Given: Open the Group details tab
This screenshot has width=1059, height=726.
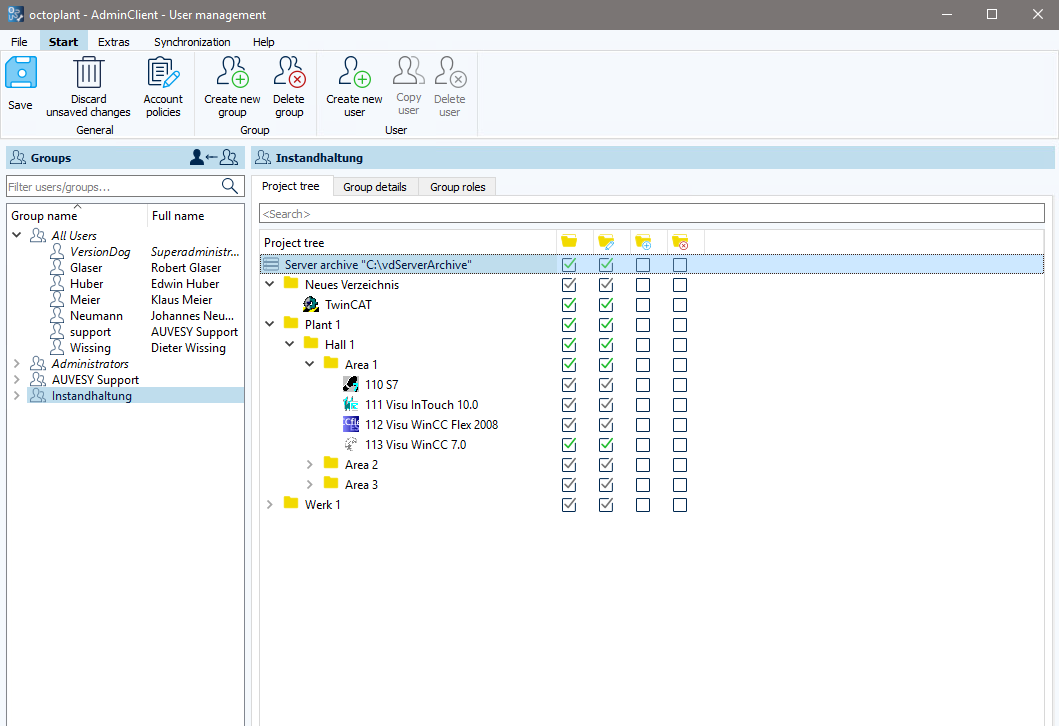Looking at the screenshot, I should 375,186.
